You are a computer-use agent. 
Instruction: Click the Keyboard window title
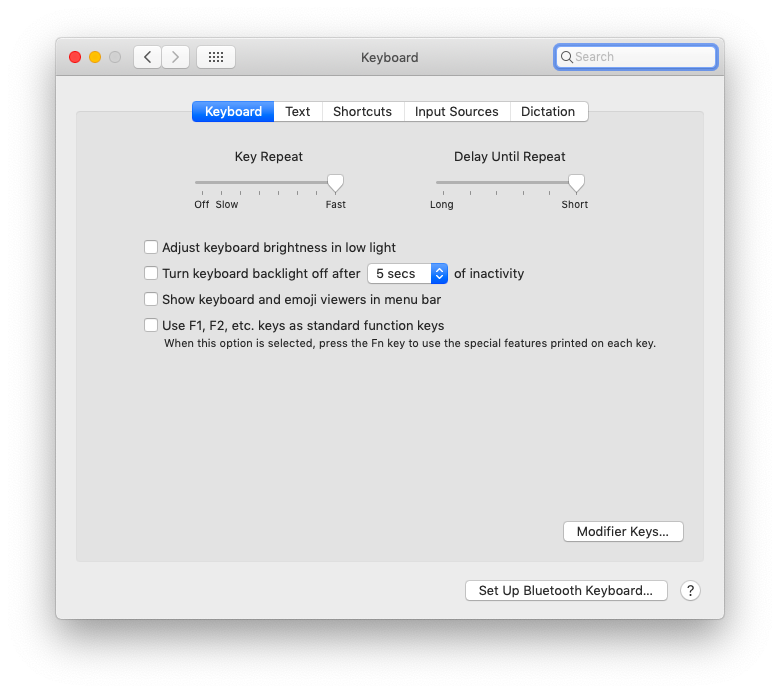pyautogui.click(x=390, y=58)
